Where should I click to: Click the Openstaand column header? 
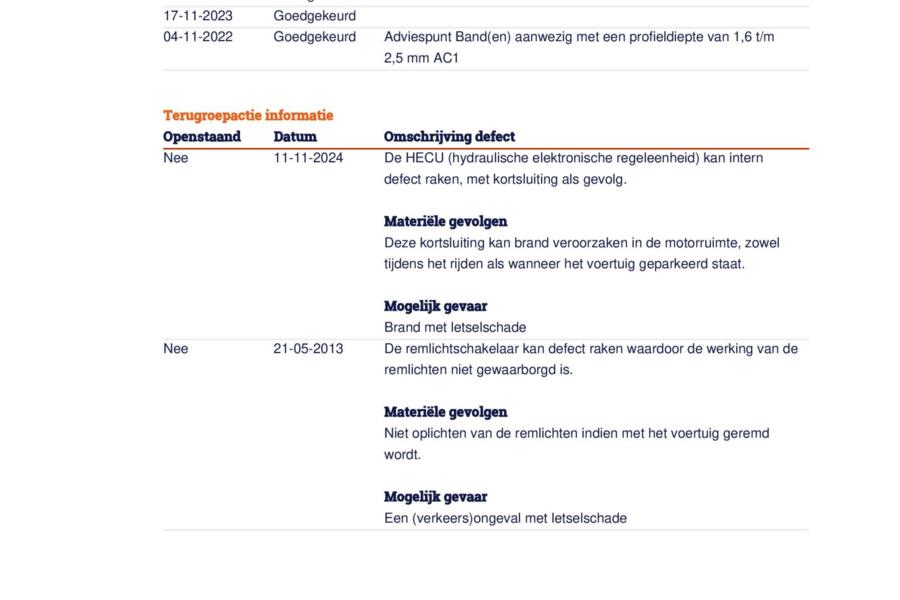point(202,136)
